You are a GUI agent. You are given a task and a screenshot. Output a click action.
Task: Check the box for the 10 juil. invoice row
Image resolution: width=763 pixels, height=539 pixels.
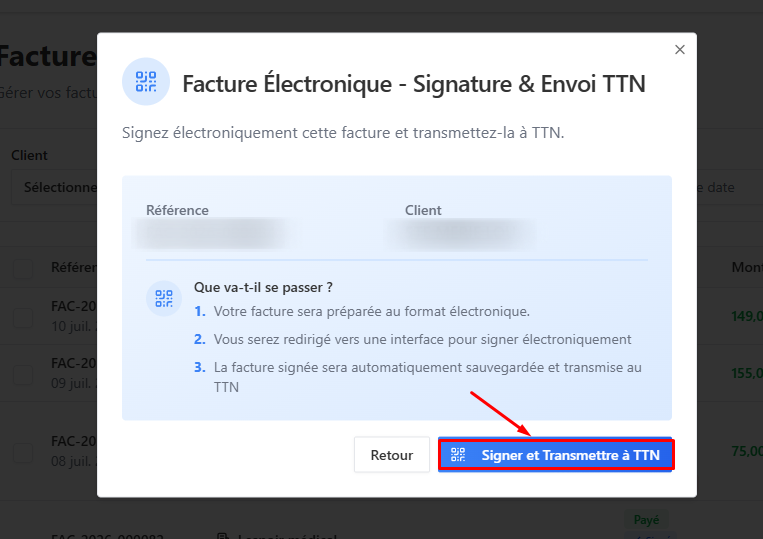(x=23, y=318)
